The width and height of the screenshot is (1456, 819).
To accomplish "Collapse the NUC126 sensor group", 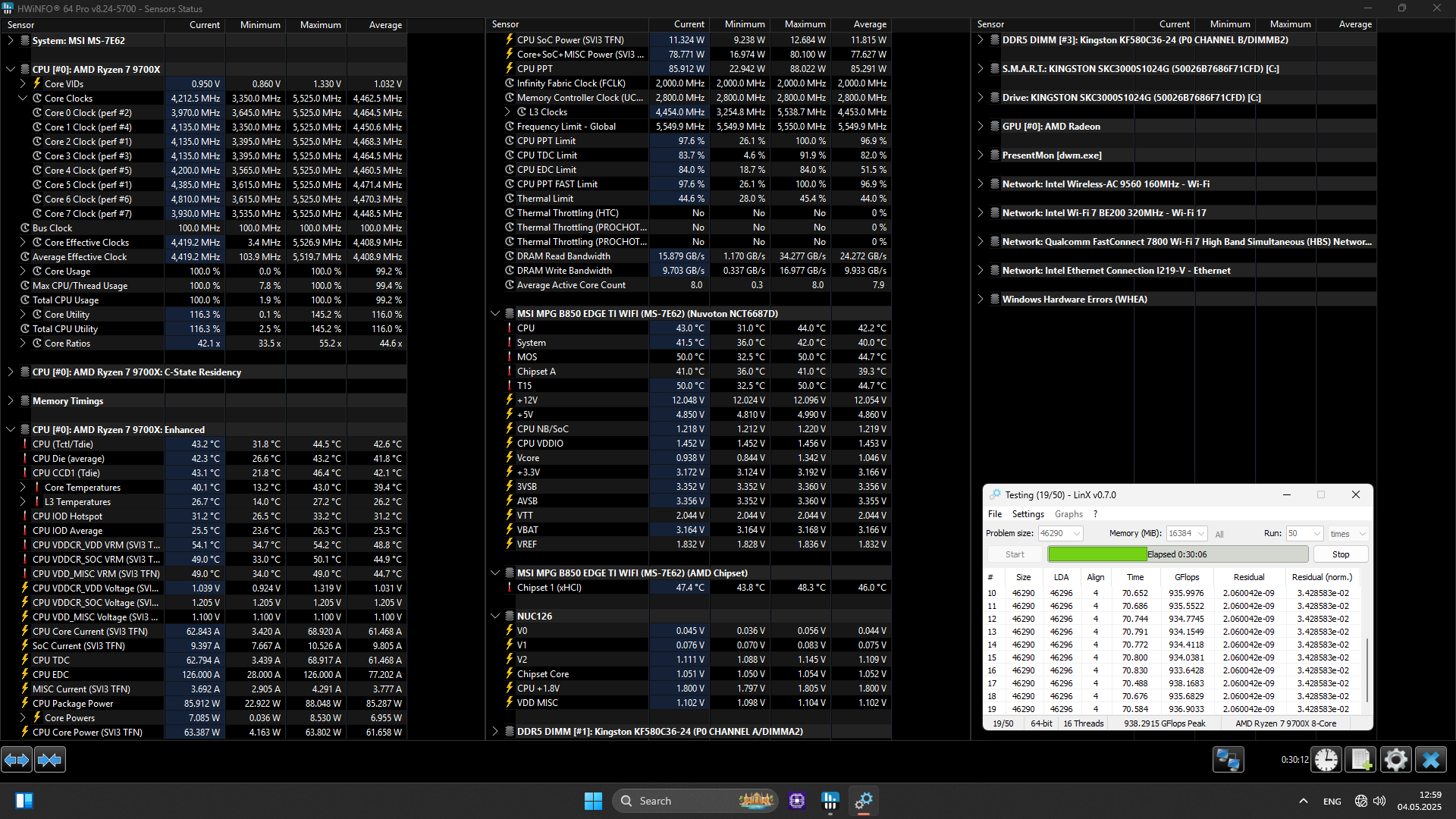I will [495, 617].
